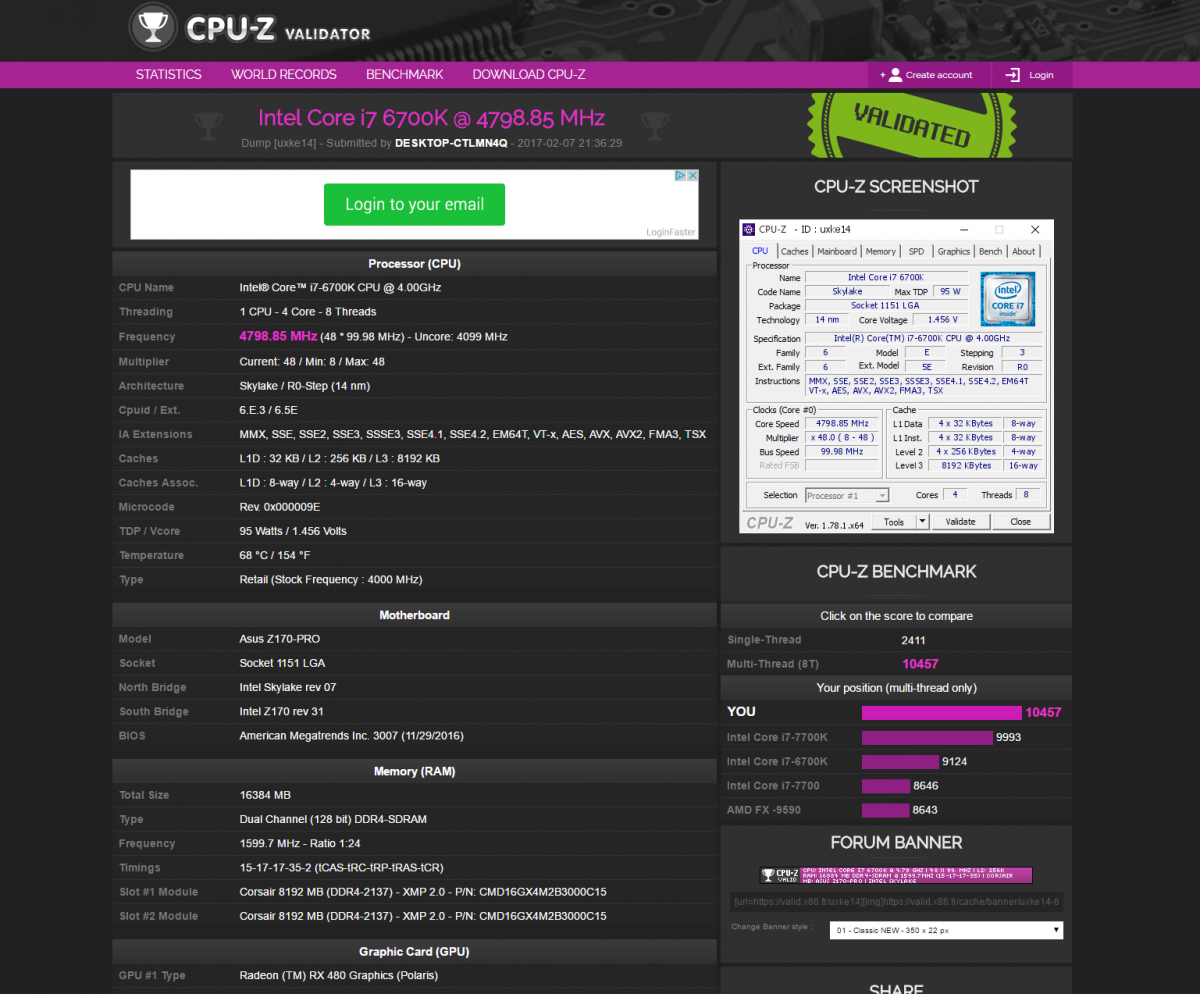Click the Rev. 0x000009E microcode value
Image resolution: width=1200 pixels, height=994 pixels.
pyautogui.click(x=280, y=507)
